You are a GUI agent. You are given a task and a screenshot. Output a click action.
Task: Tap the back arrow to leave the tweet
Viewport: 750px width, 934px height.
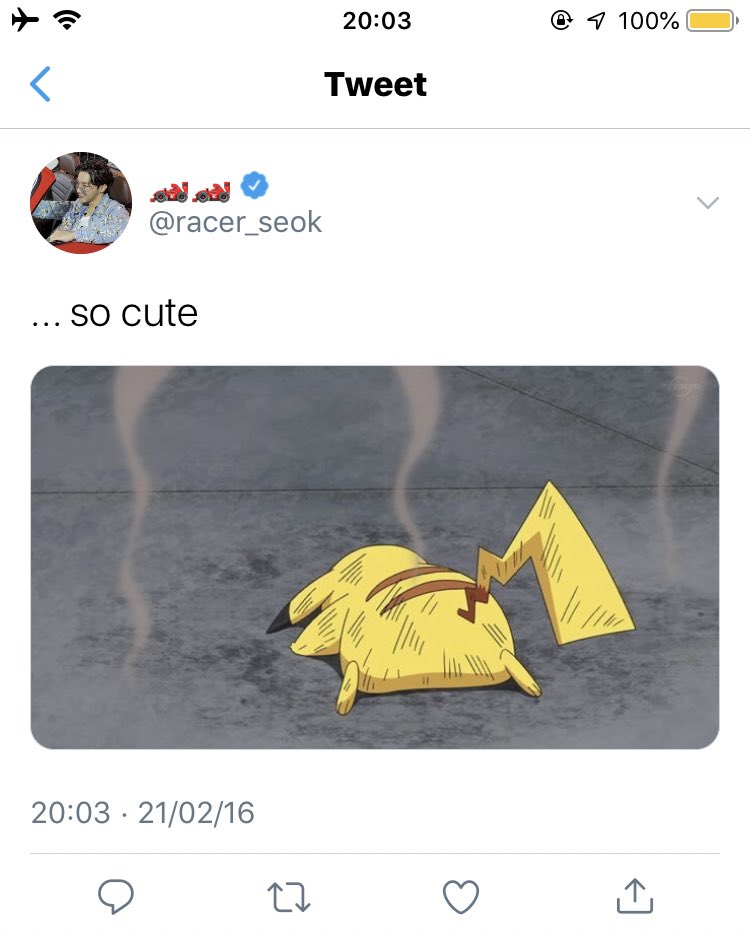pos(40,84)
